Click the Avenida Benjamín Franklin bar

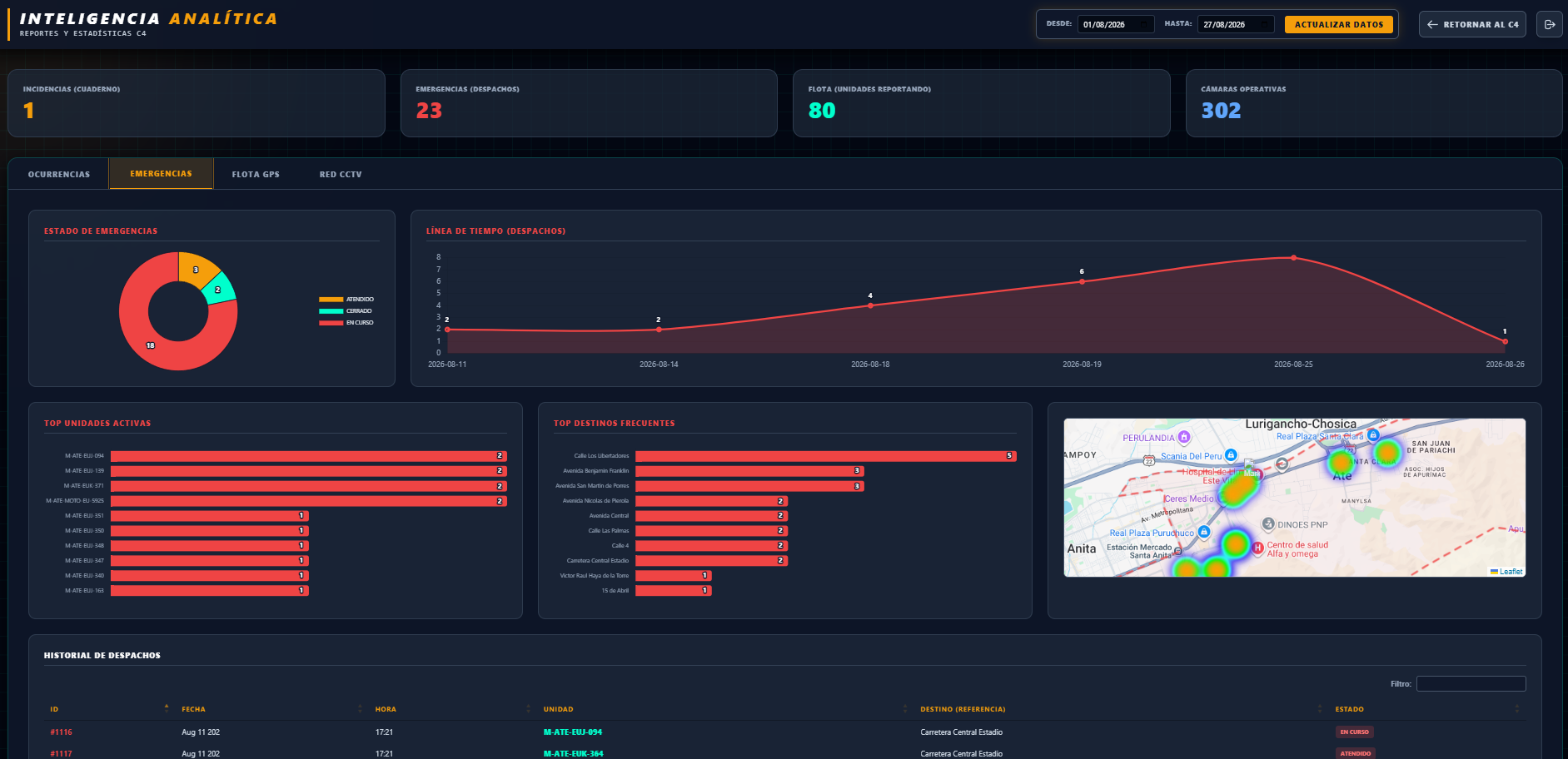coord(749,471)
